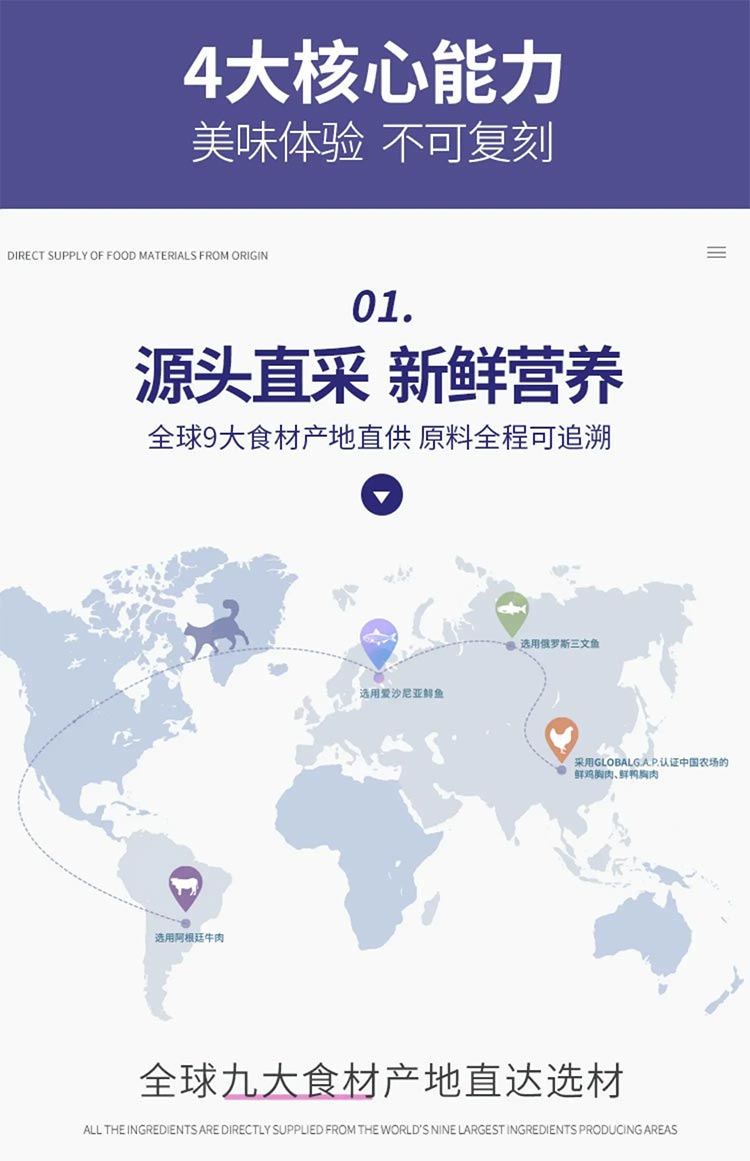The image size is (750, 1161).
Task: Click the ALL THE INGREDIENTS English footer line
Action: pos(380,1130)
